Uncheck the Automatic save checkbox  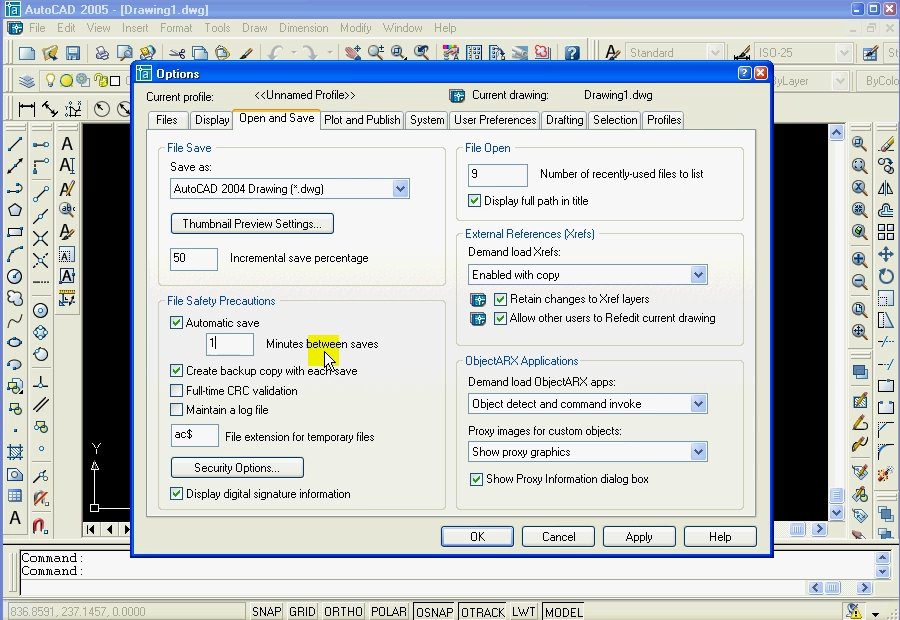click(x=176, y=323)
